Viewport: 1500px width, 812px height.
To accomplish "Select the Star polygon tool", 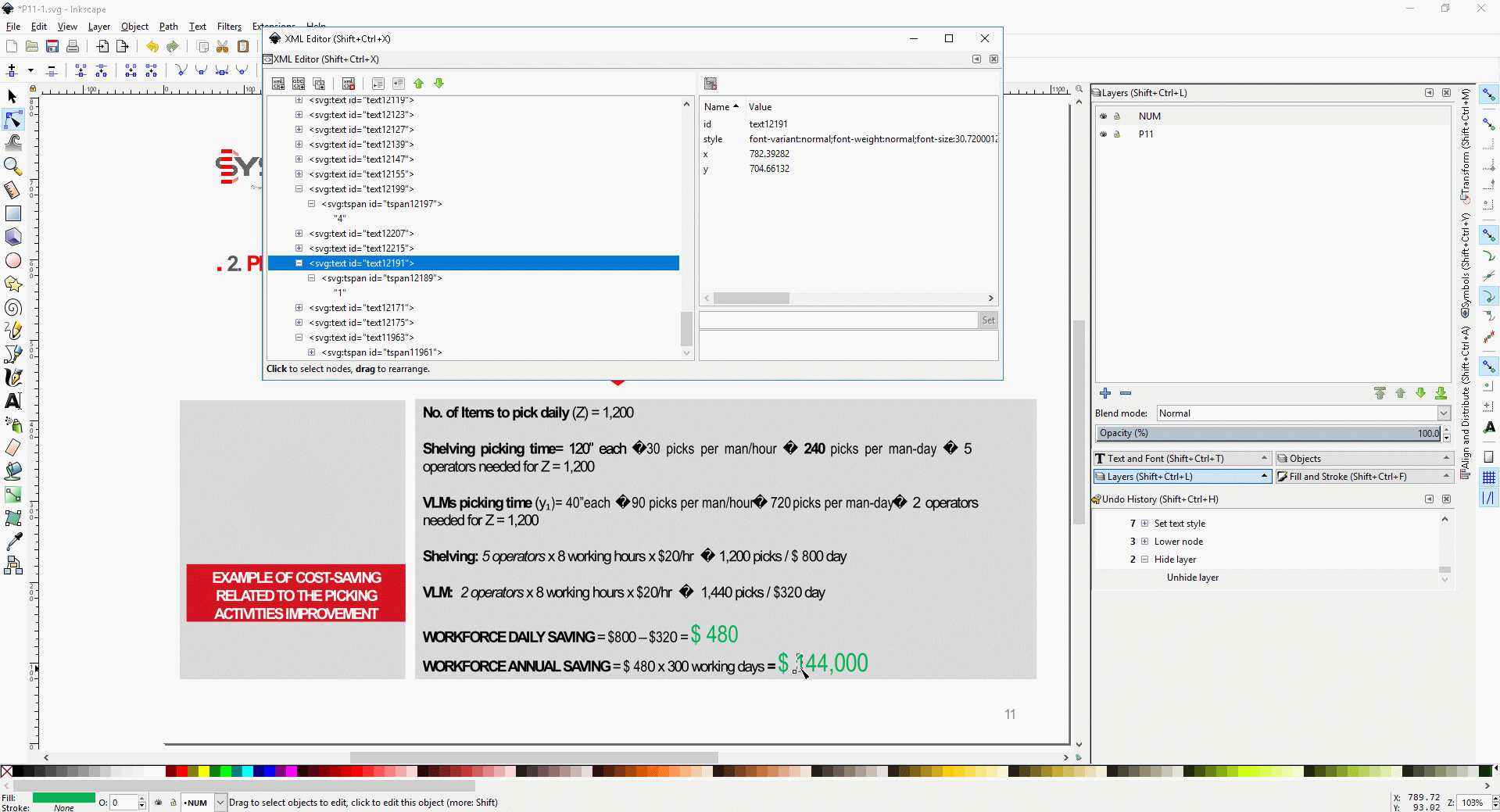I will click(x=13, y=284).
